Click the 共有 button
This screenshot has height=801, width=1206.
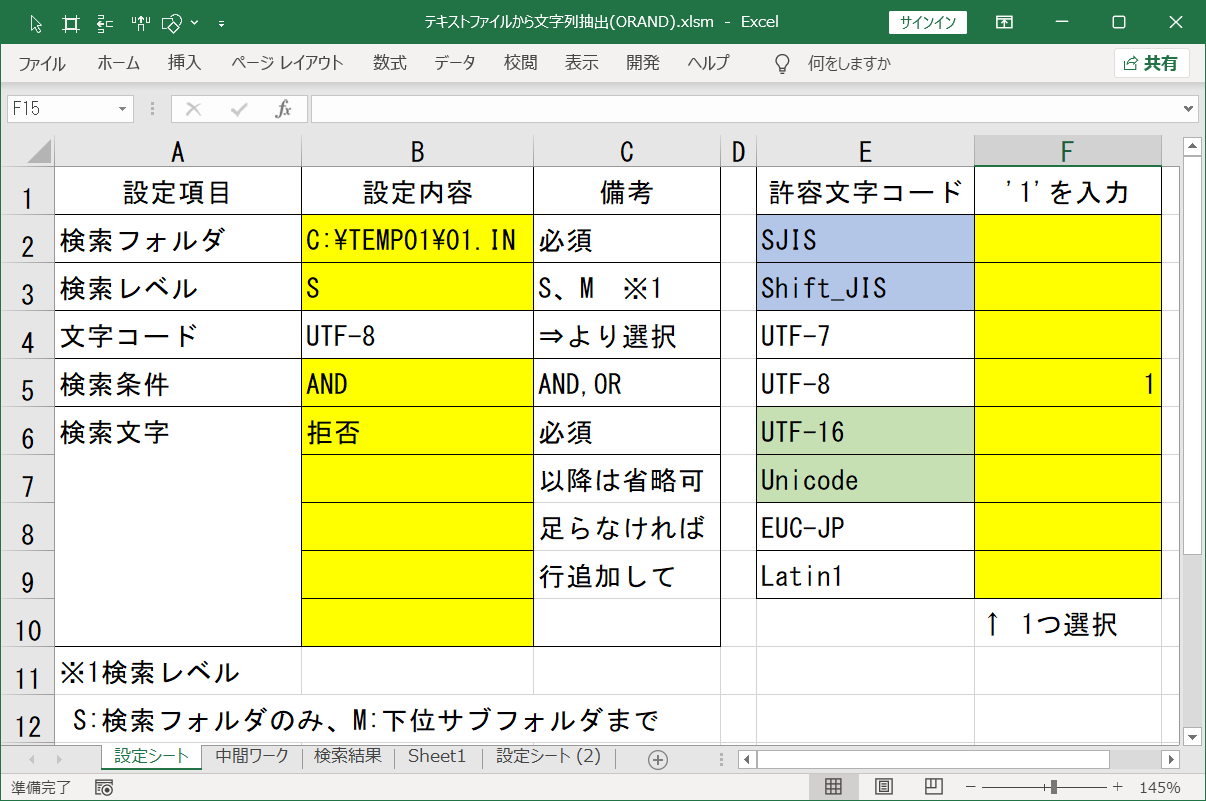click(1154, 62)
